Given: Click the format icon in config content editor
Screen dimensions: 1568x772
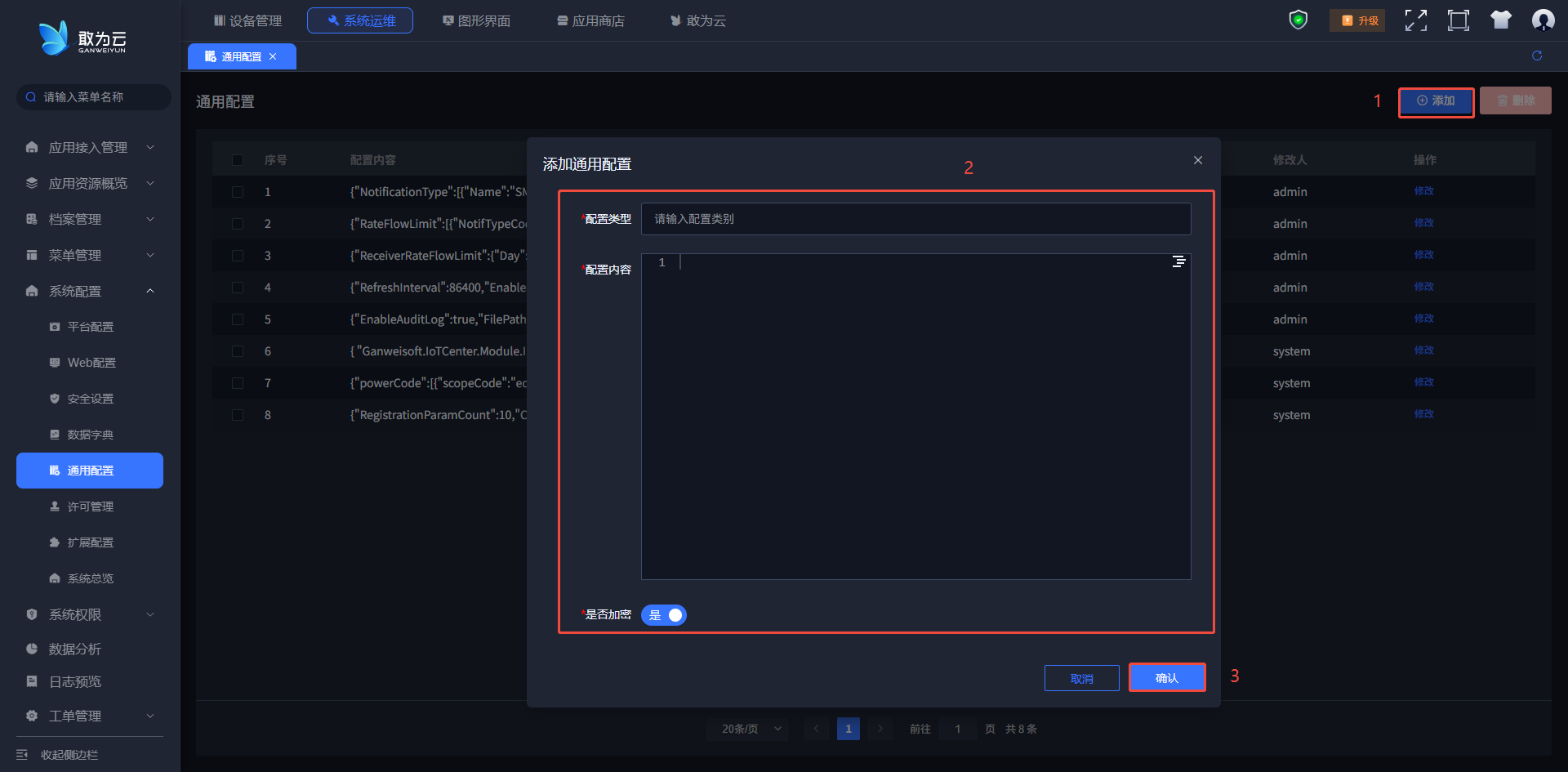Looking at the screenshot, I should (x=1178, y=261).
